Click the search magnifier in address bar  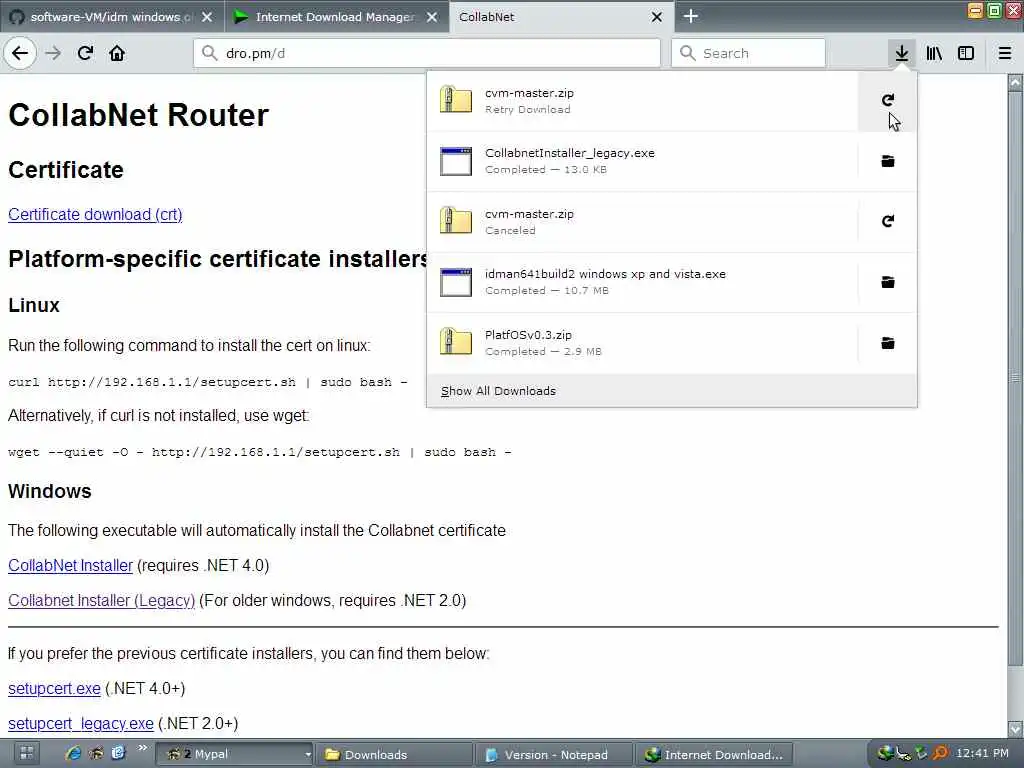(x=210, y=53)
